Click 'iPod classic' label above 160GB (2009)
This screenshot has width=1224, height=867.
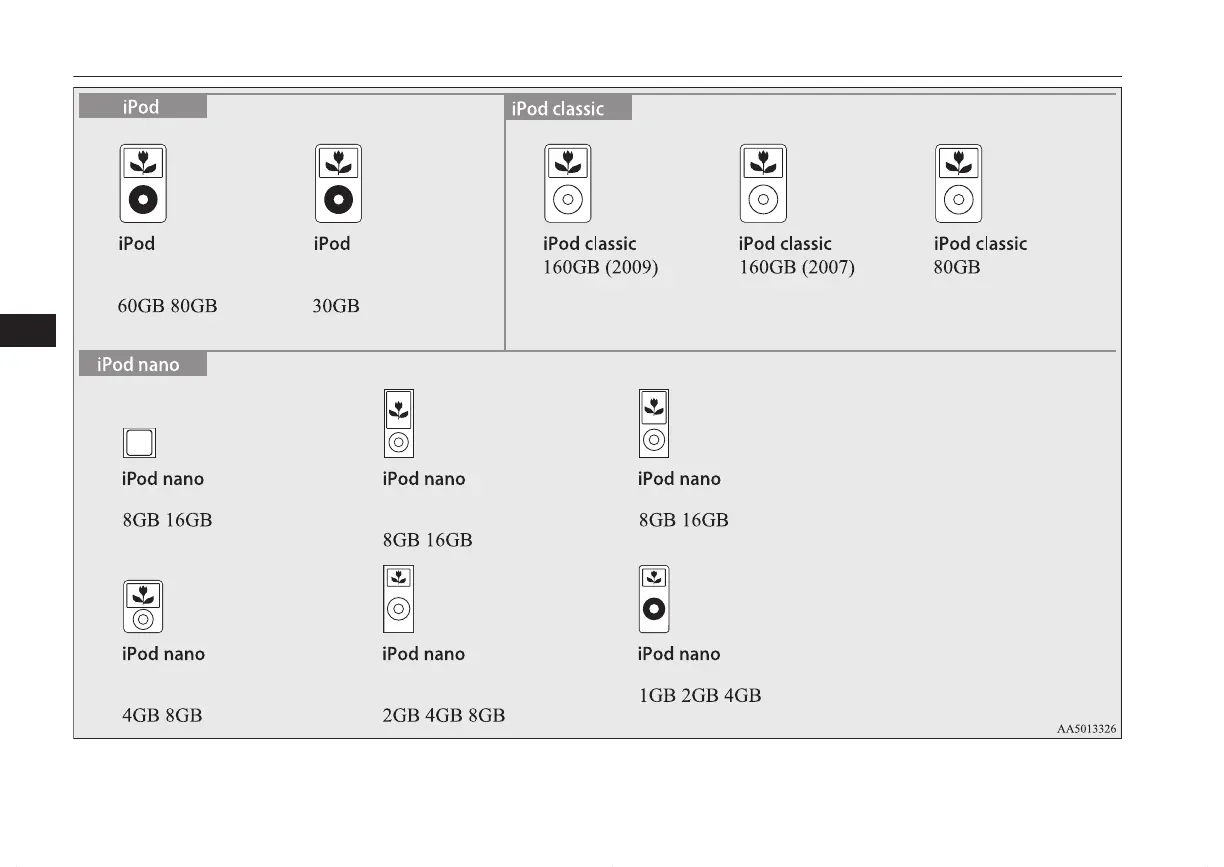[x=590, y=243]
